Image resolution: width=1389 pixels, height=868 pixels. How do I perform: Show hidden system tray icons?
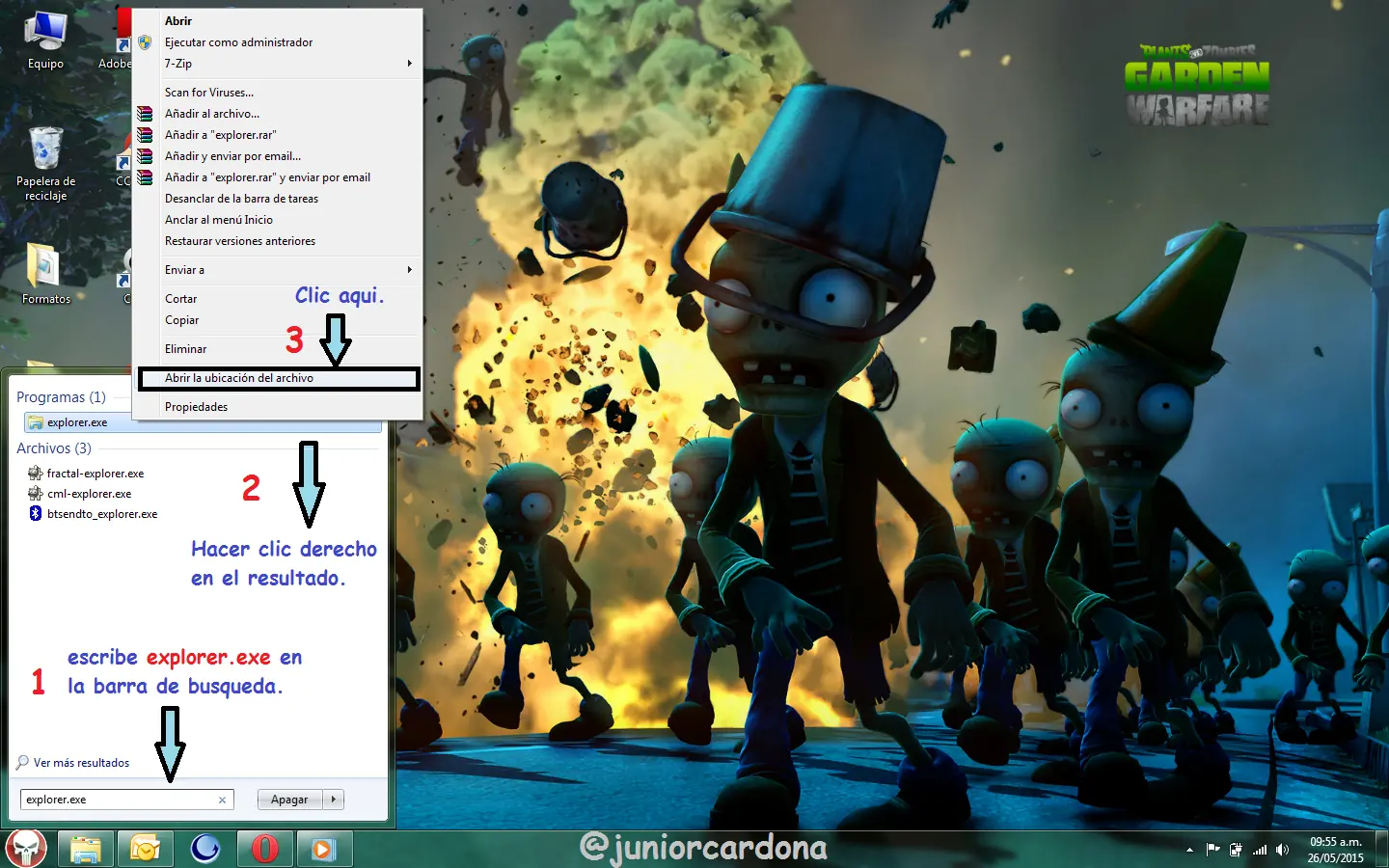[x=1189, y=850]
